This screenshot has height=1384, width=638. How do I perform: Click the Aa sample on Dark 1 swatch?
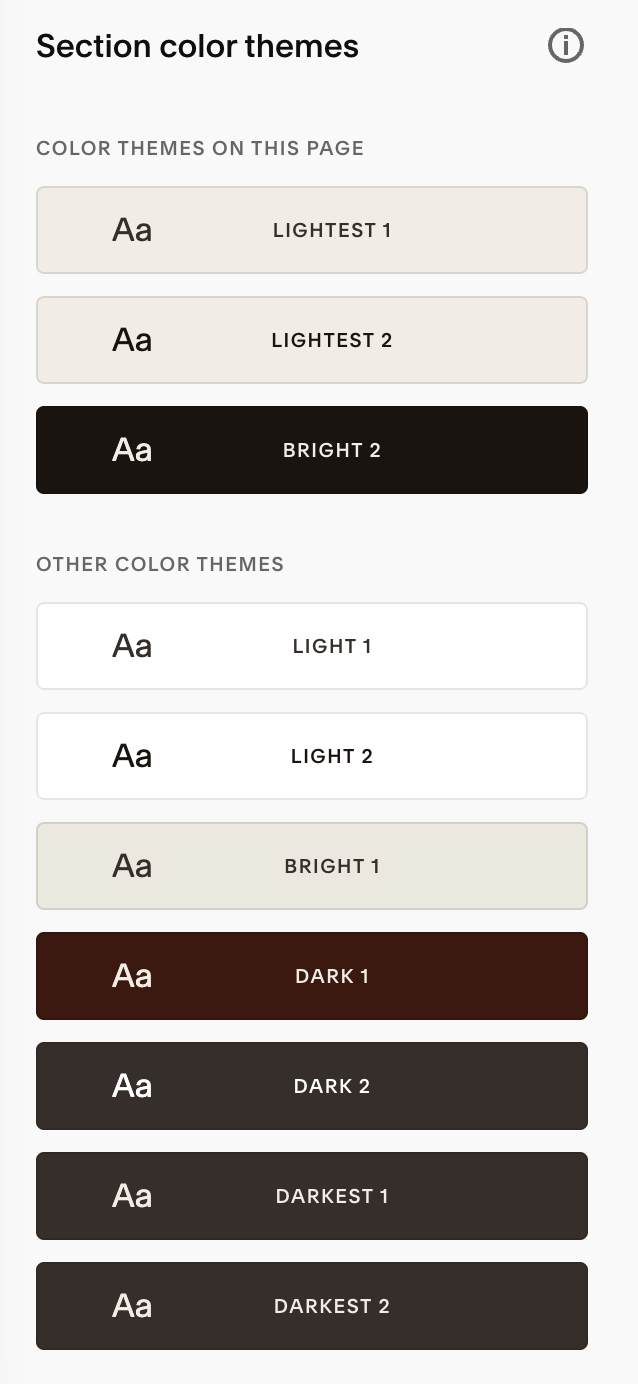coord(132,976)
